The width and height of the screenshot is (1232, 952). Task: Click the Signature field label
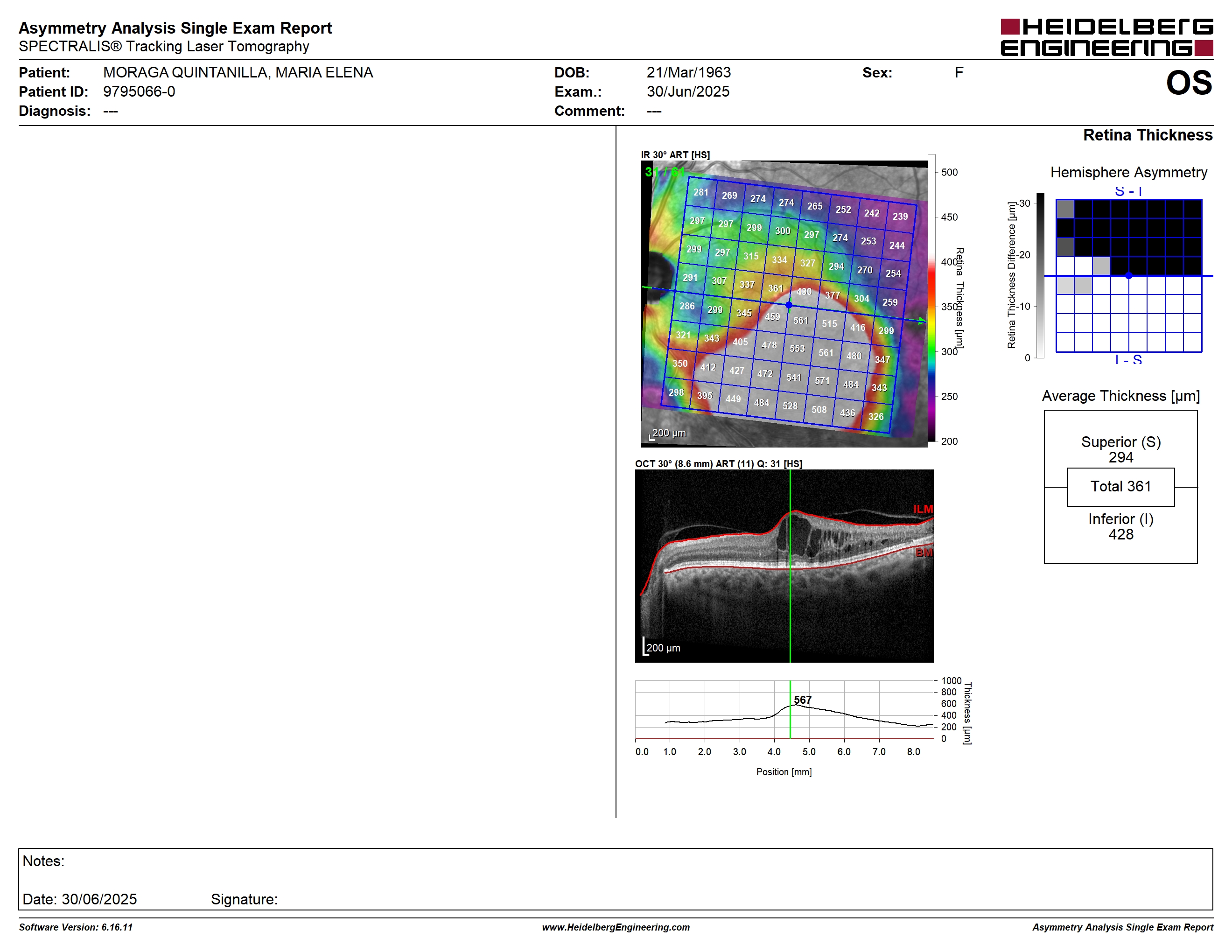[x=244, y=900]
